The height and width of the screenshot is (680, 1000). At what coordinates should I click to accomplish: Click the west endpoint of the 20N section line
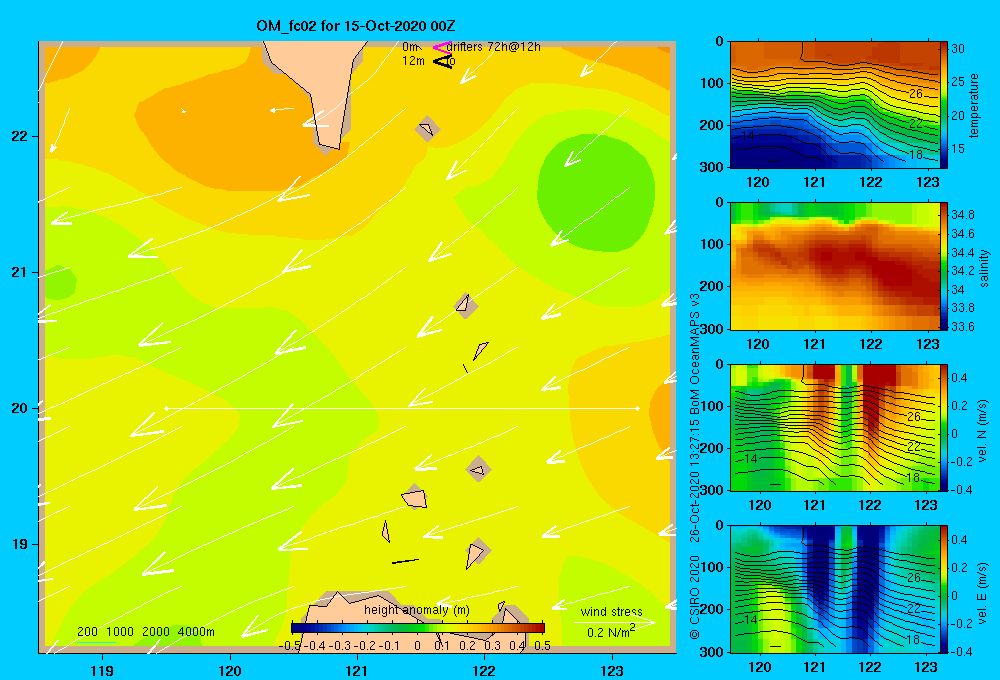pyautogui.click(x=166, y=408)
